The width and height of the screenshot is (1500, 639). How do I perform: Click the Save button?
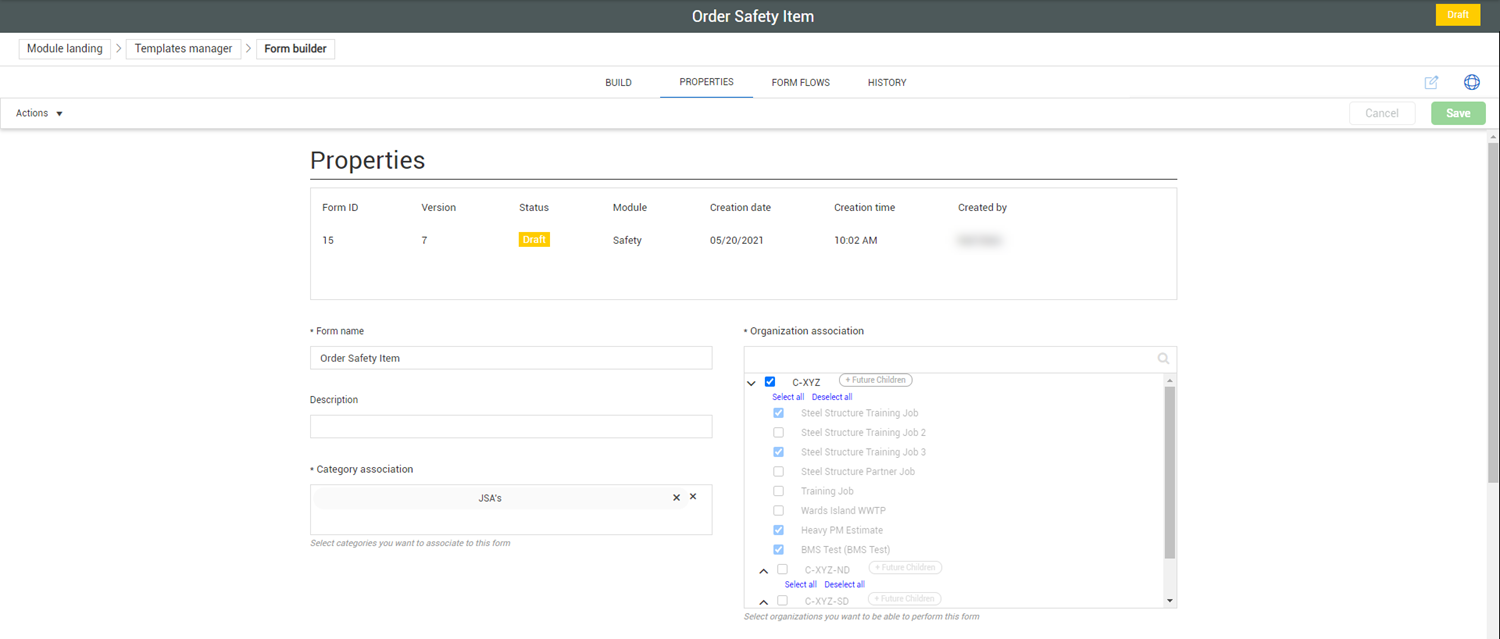(x=1457, y=113)
